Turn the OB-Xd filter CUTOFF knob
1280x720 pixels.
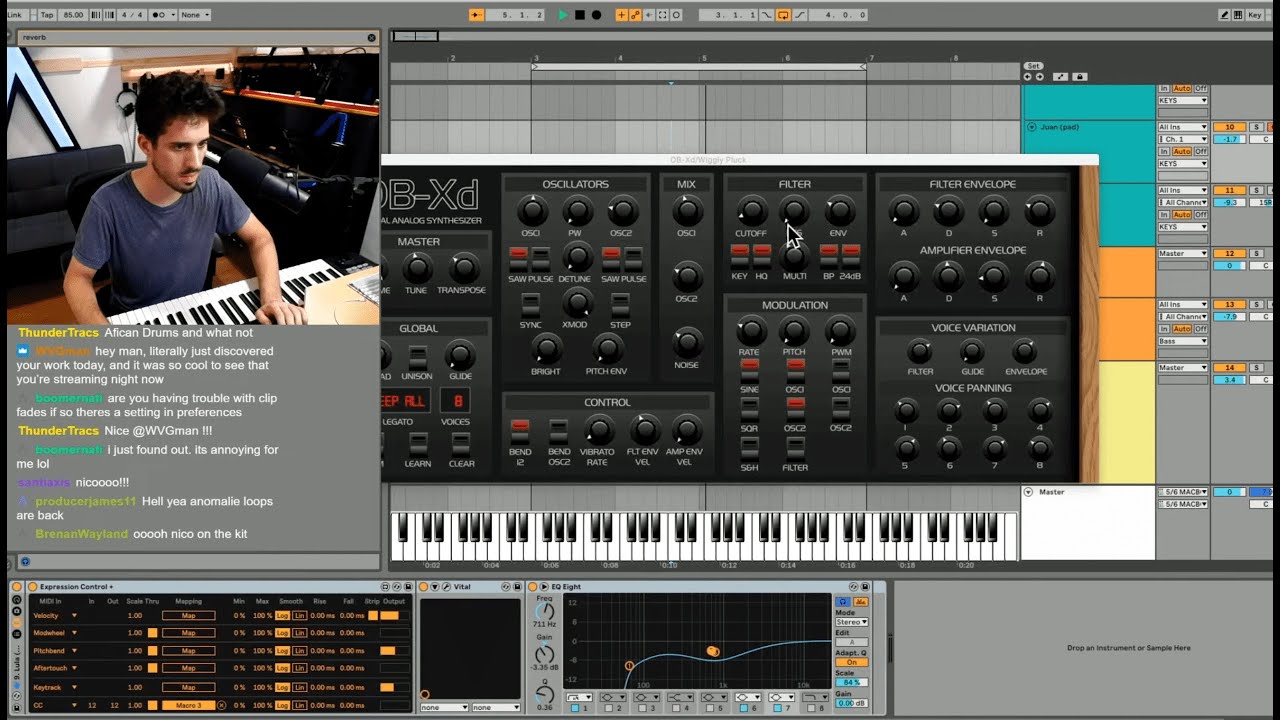(751, 211)
